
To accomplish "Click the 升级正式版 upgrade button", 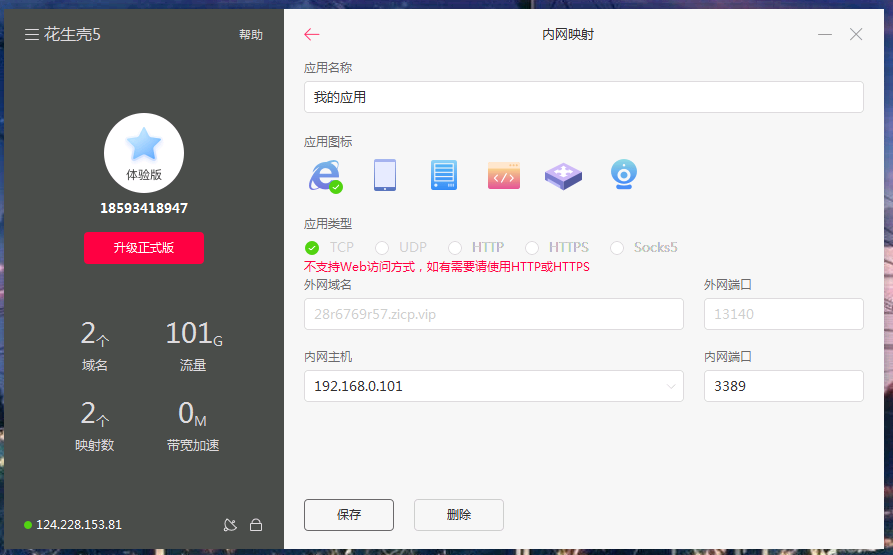I will point(144,248).
